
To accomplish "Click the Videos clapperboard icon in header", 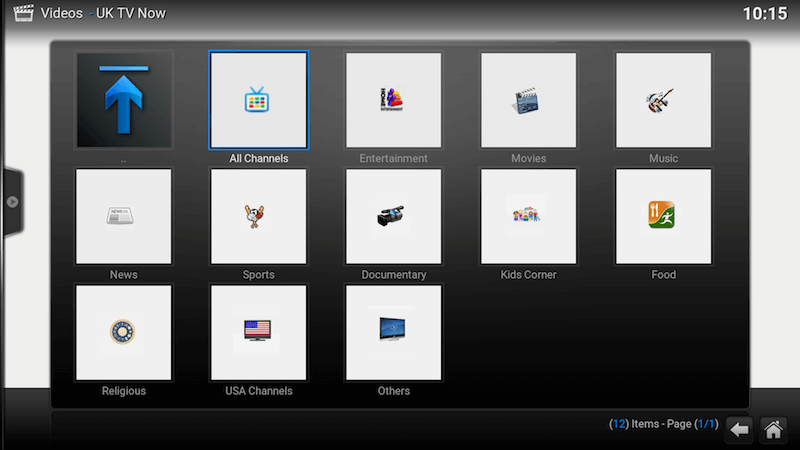I will [x=21, y=13].
